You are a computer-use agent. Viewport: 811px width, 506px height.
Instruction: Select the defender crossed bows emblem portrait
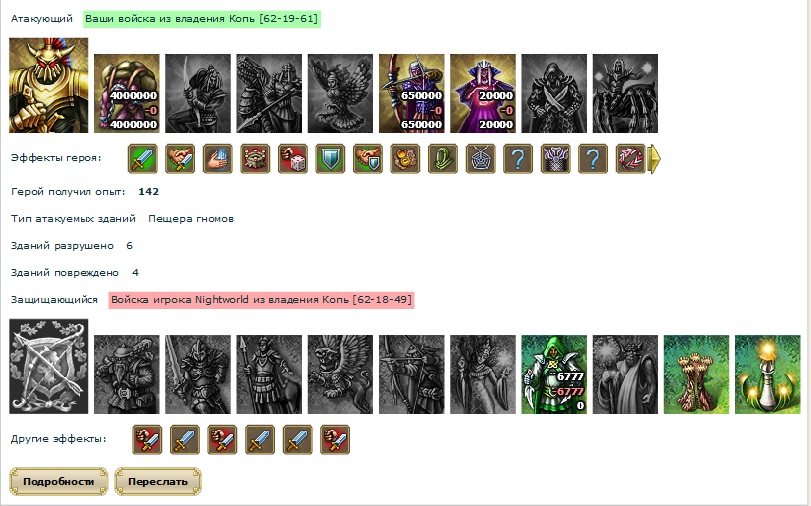(x=49, y=366)
